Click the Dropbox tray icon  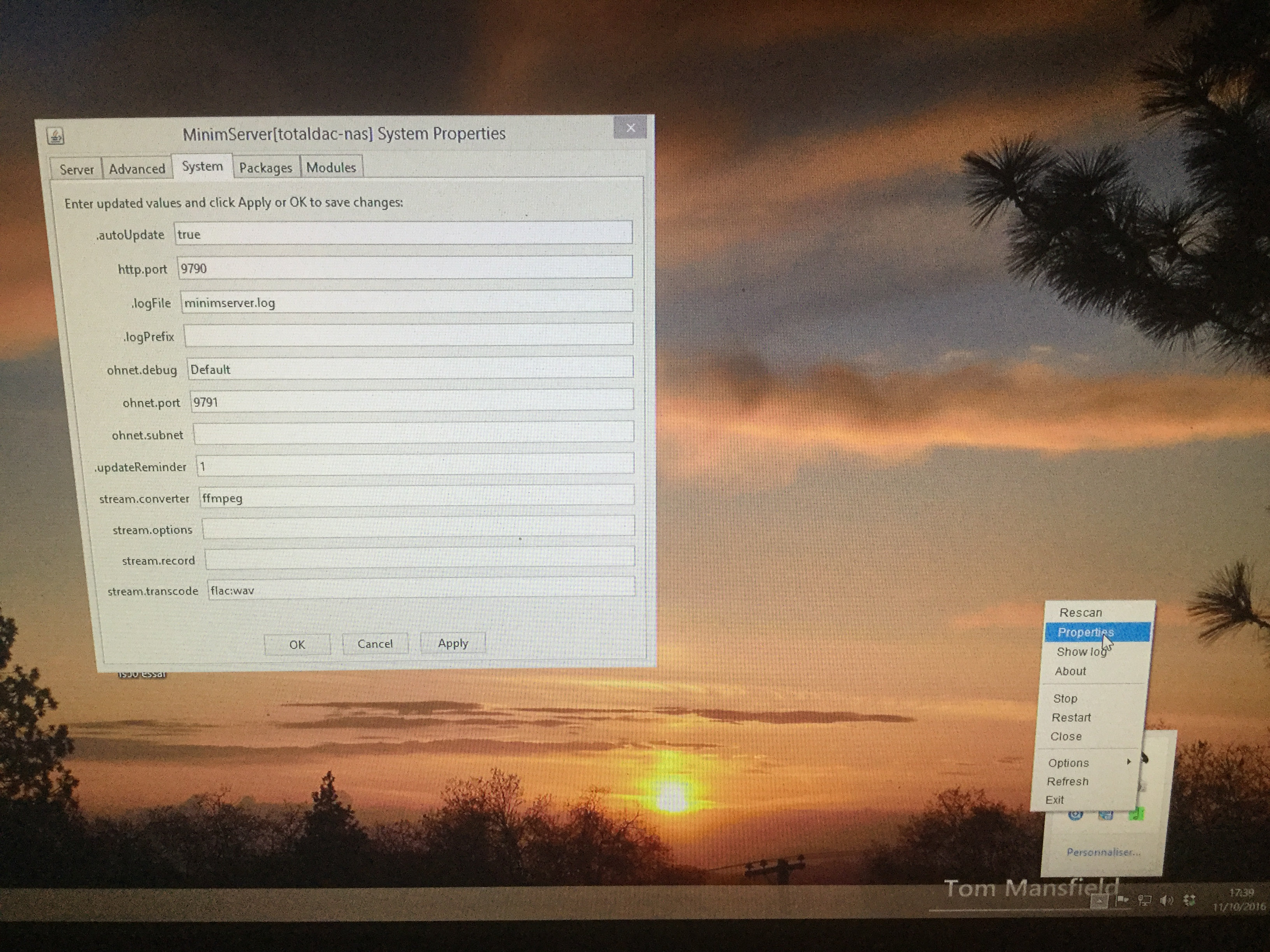coord(1189,900)
